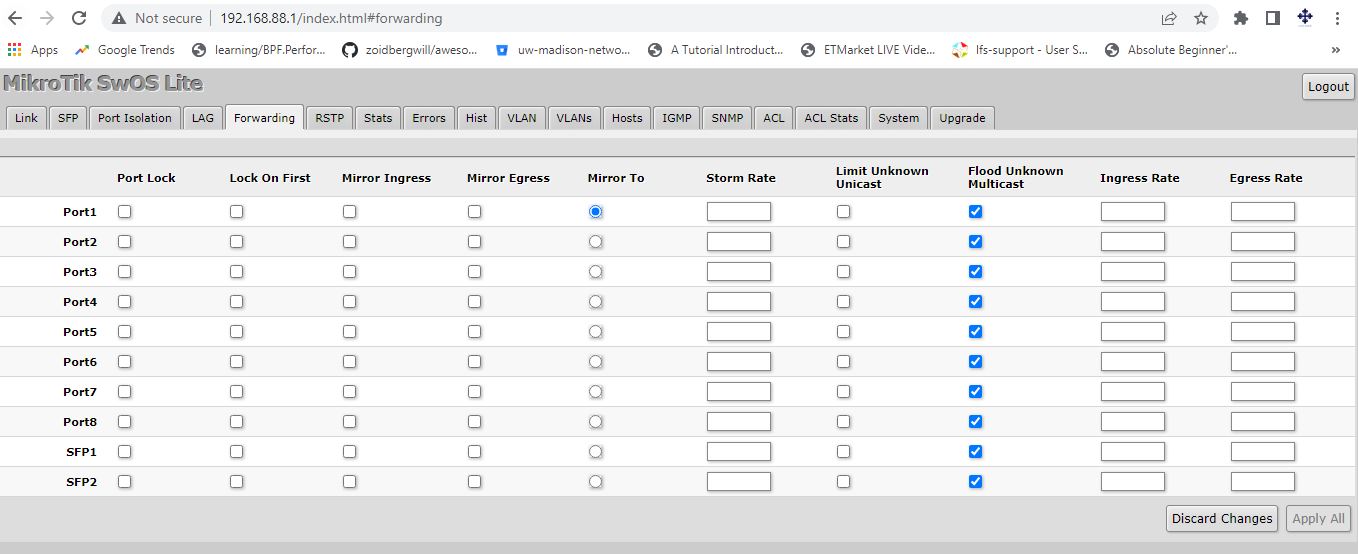Screen dimensions: 1358x554
Task: Open the Port Isolation tab
Action: 135,118
